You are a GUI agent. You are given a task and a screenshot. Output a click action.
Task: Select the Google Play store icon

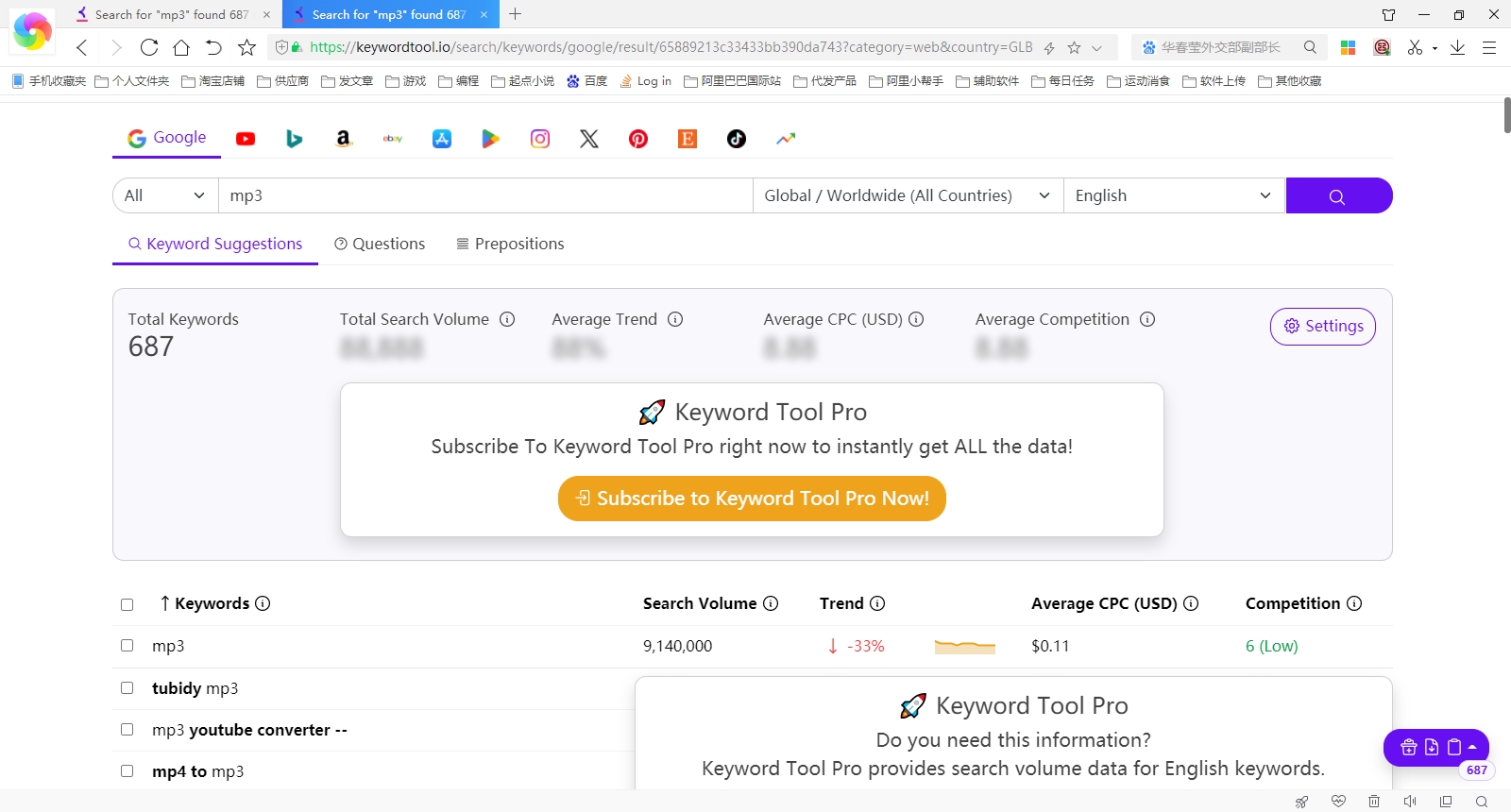click(491, 139)
